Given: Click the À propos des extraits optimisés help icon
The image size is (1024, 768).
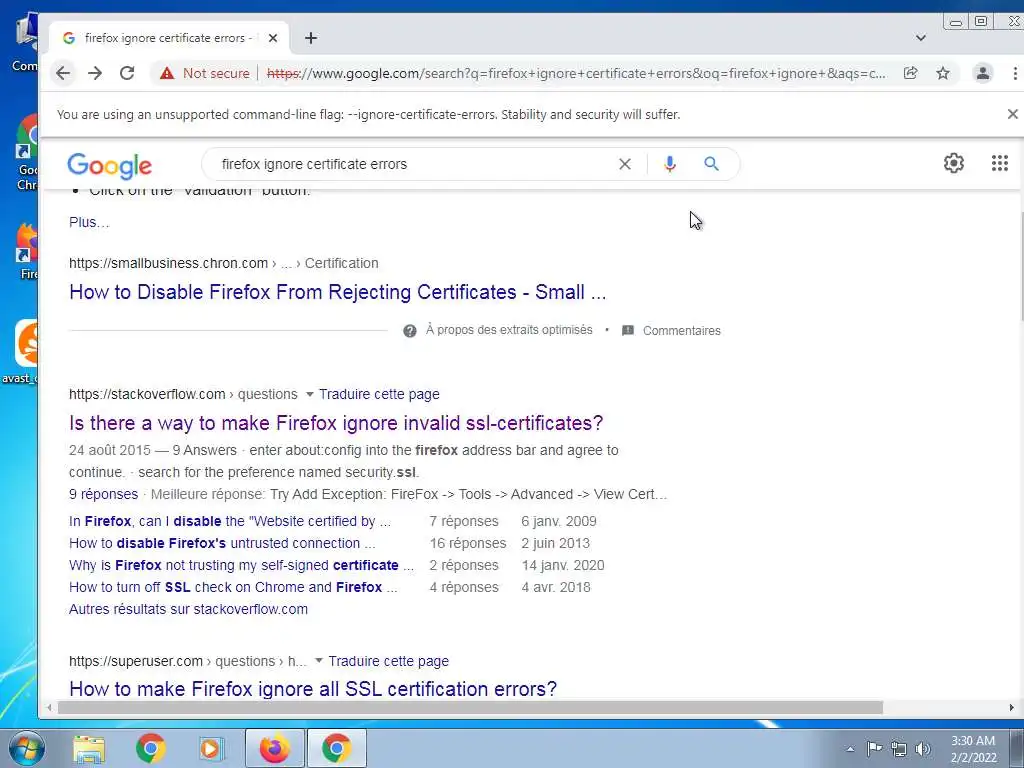Looking at the screenshot, I should pyautogui.click(x=409, y=330).
